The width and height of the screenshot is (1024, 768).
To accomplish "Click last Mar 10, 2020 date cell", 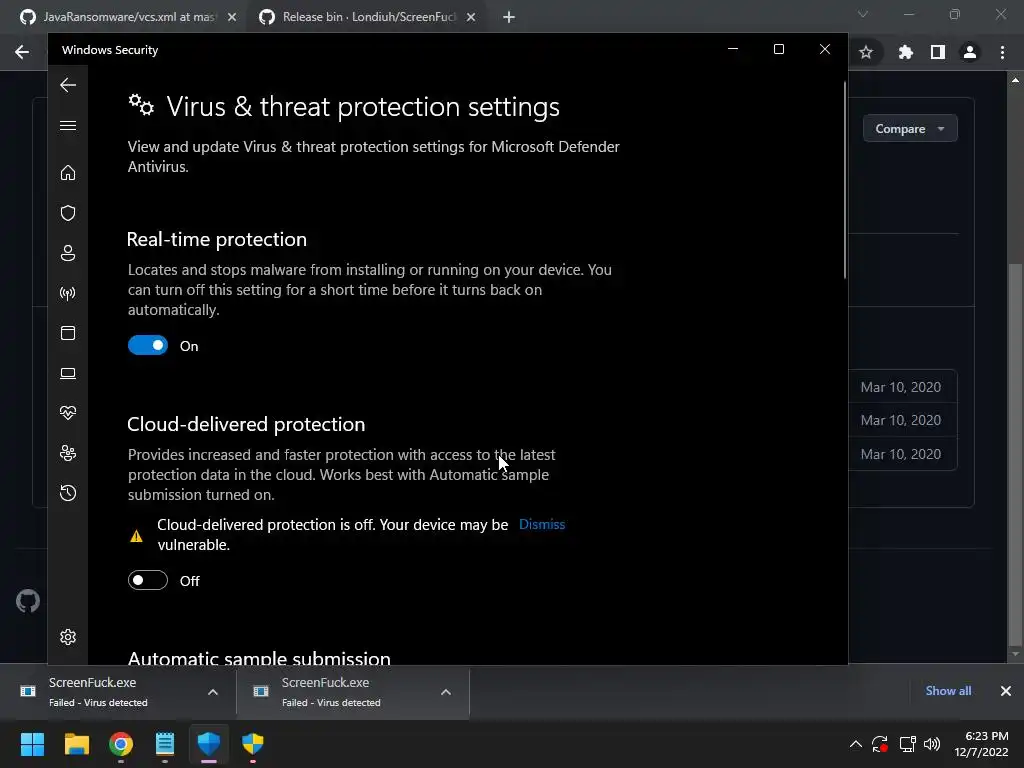I will pyautogui.click(x=901, y=454).
